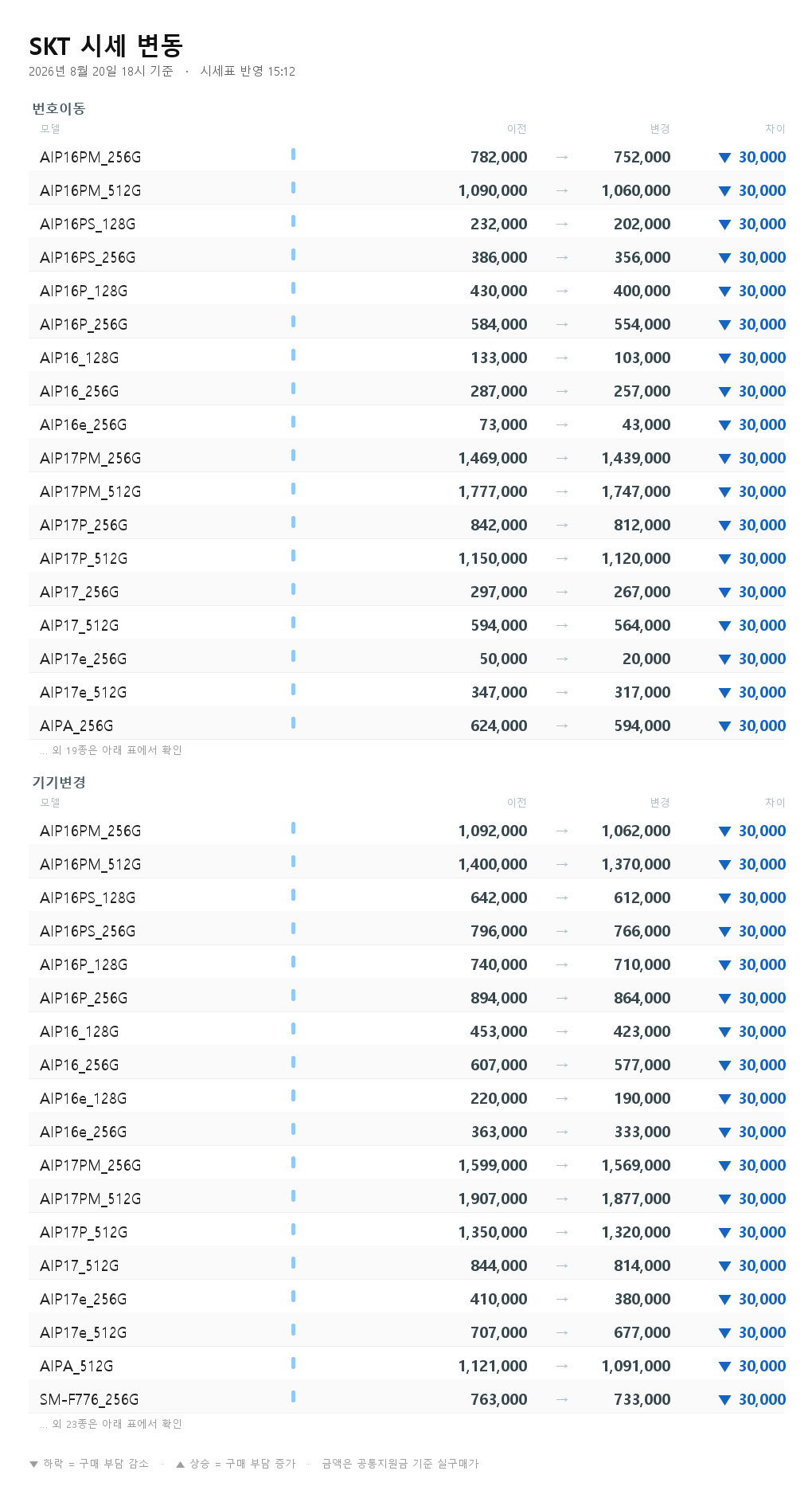Click the 변경 column header in 번호이동
This screenshot has height=1494, width=812.
tap(660, 129)
